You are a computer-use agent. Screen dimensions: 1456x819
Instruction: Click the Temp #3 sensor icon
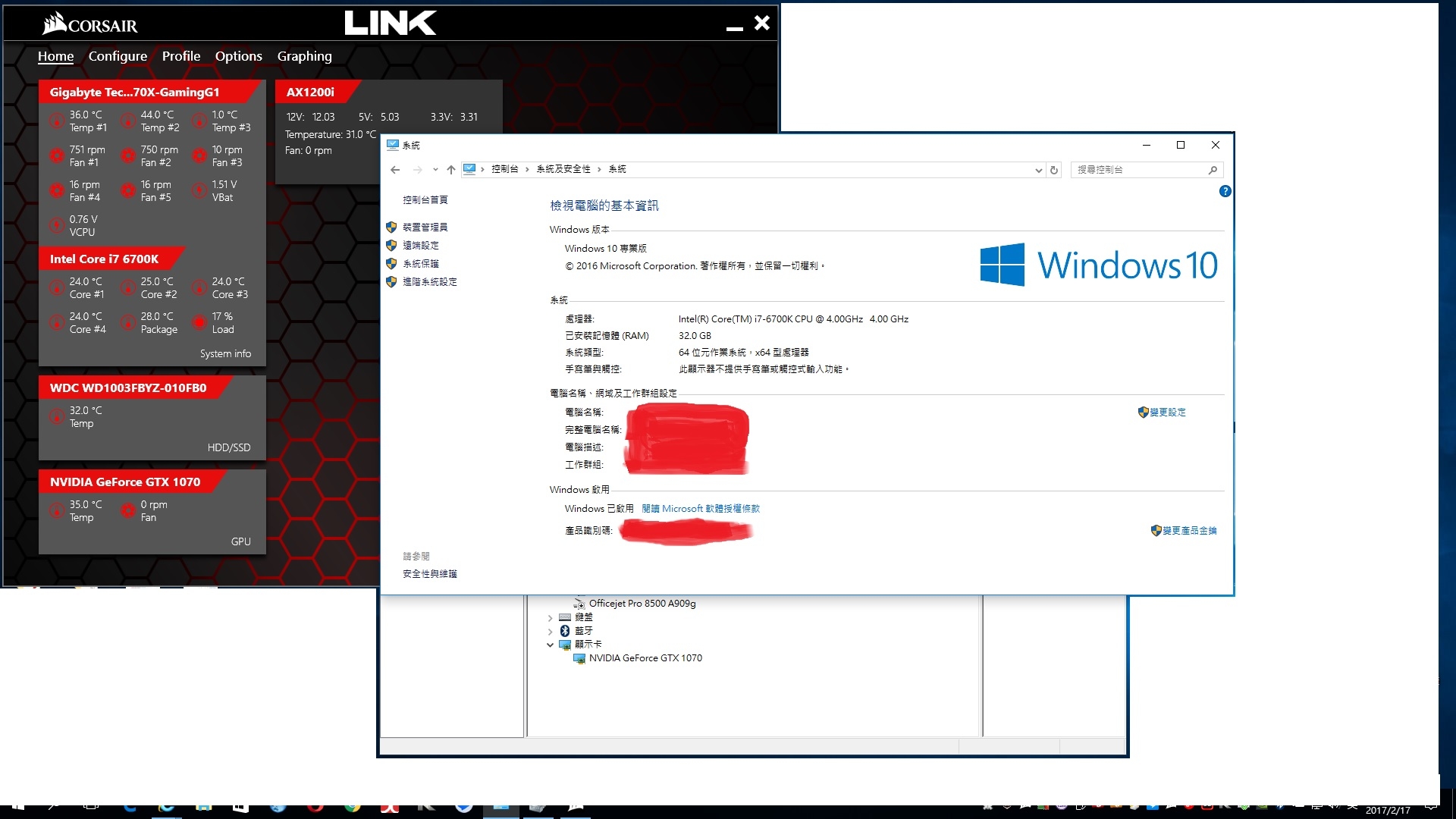click(199, 121)
